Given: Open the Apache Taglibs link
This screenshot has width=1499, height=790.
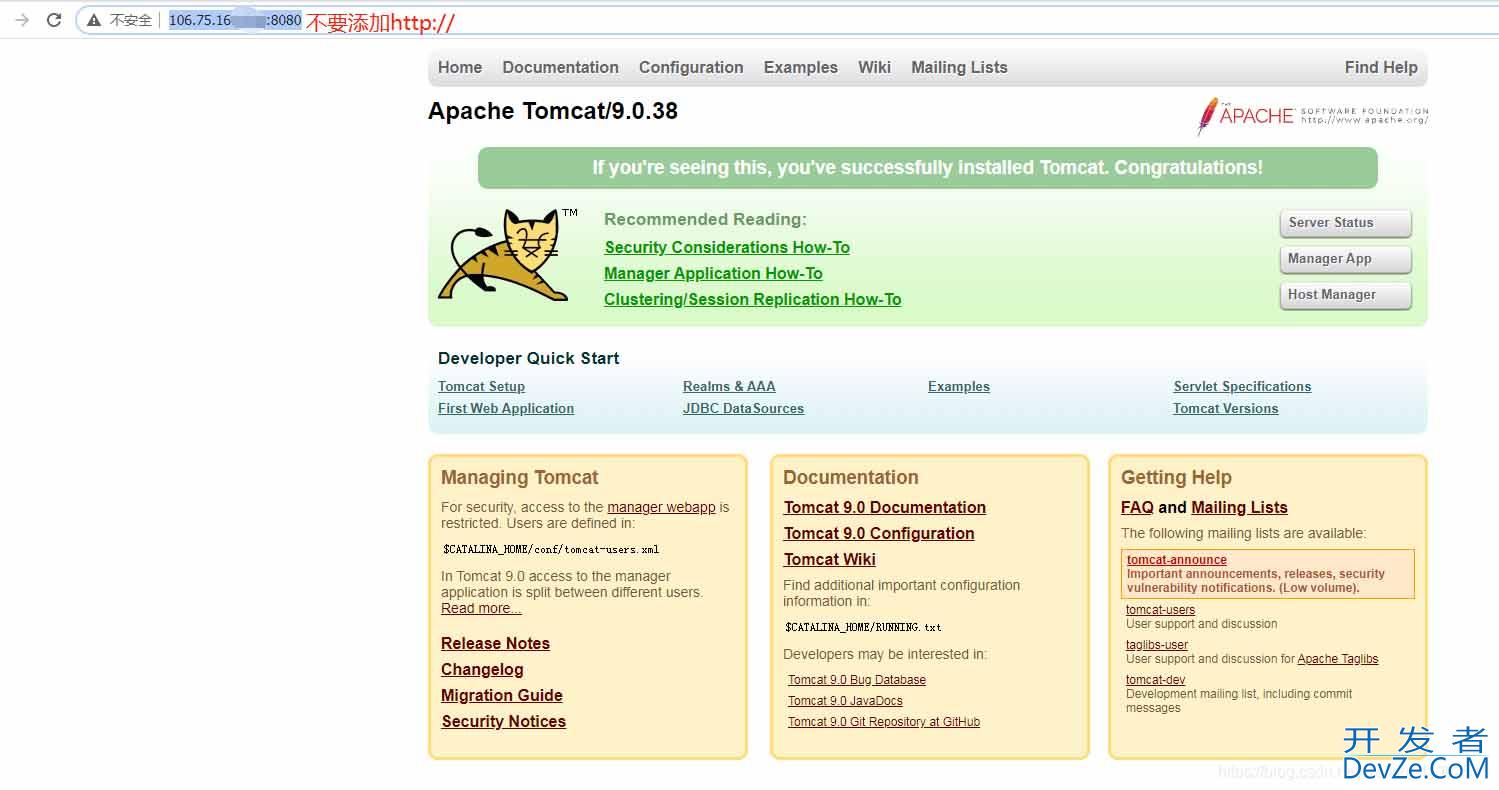Looking at the screenshot, I should [1338, 659].
